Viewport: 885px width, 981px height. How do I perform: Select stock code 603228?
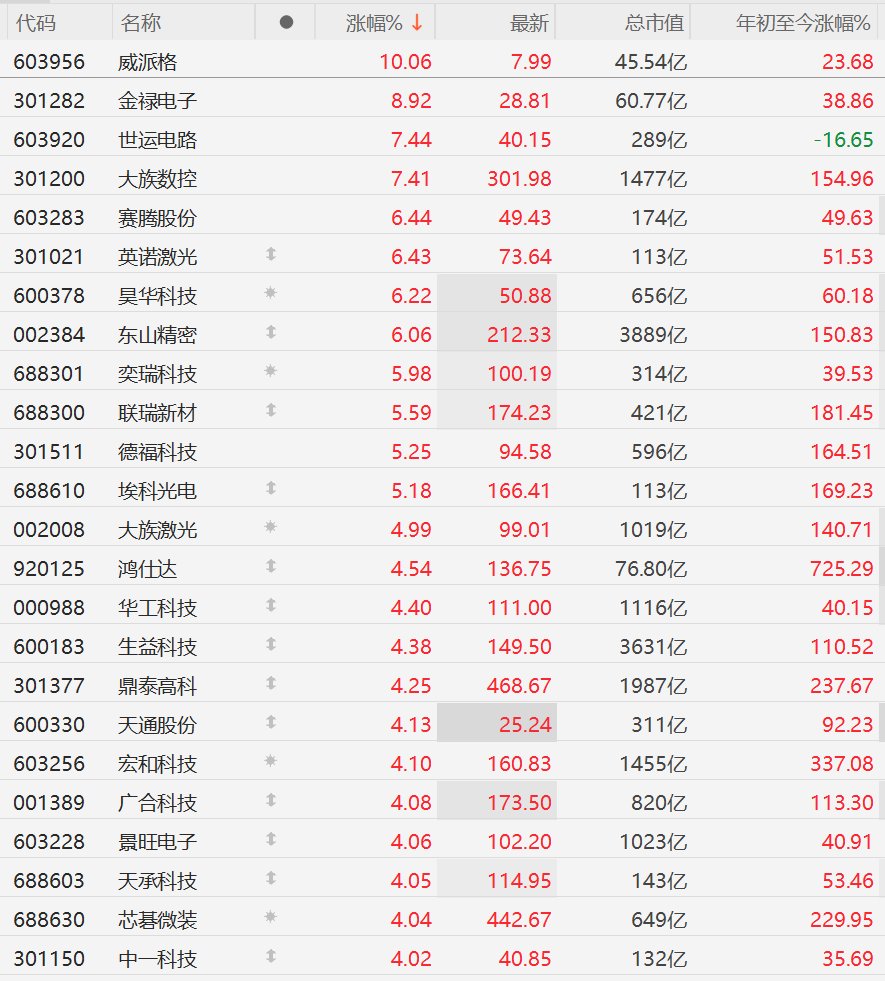point(49,841)
